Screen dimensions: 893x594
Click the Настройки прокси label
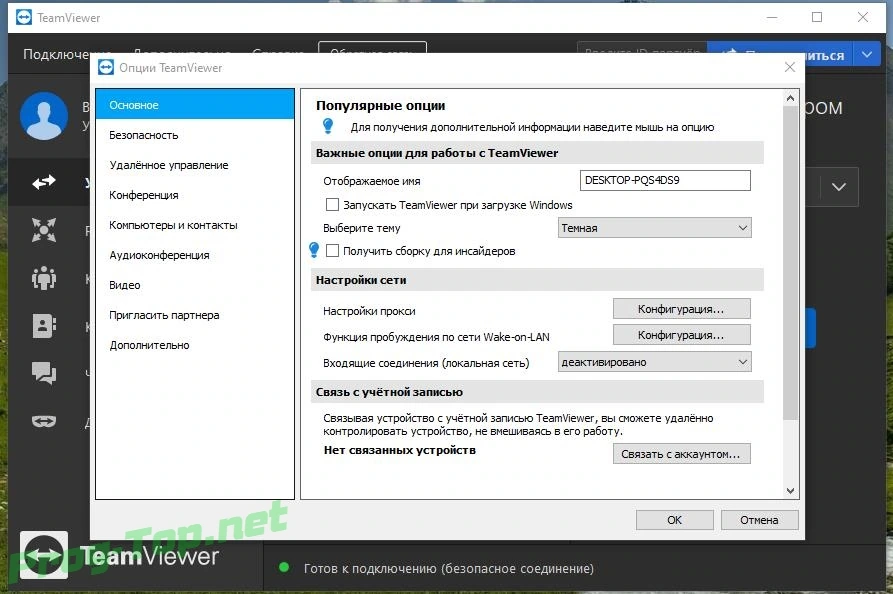coord(369,311)
